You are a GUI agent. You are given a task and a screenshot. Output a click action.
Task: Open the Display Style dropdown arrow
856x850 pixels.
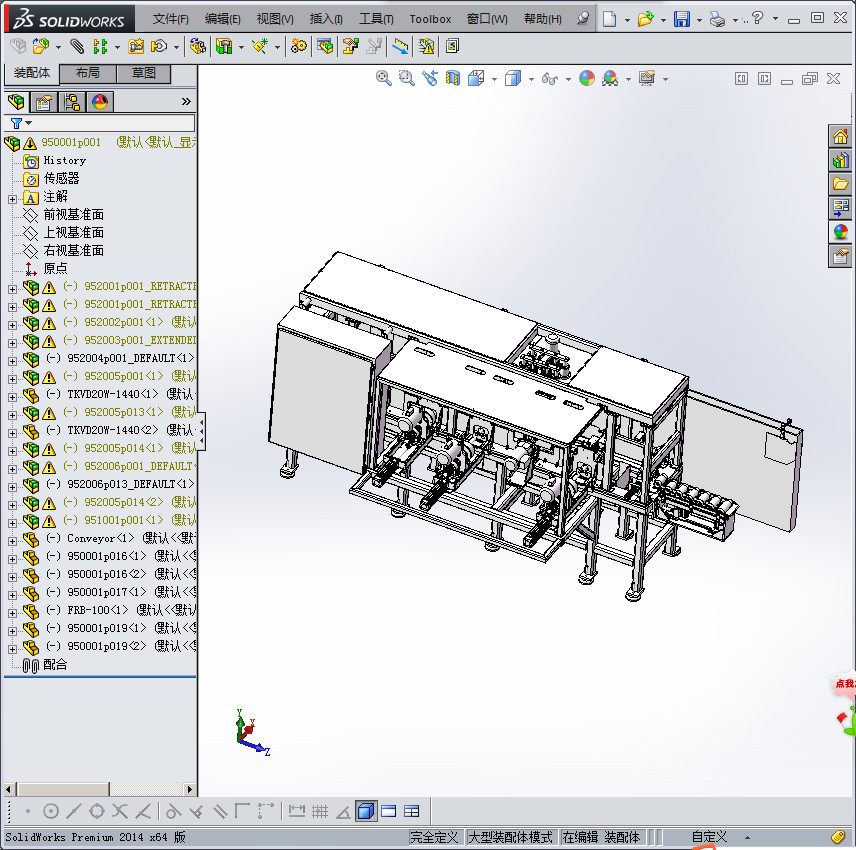pyautogui.click(x=530, y=79)
